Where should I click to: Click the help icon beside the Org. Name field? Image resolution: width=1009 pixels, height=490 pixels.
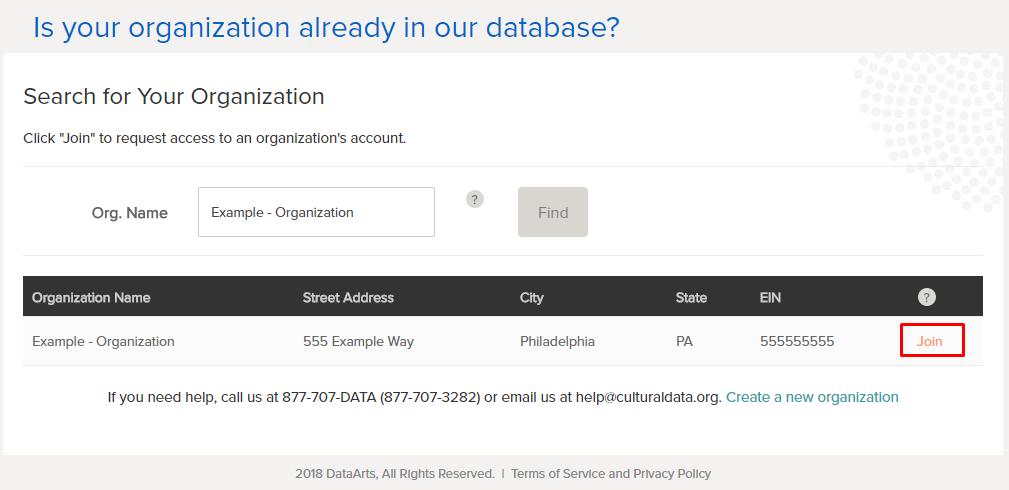pyautogui.click(x=475, y=199)
